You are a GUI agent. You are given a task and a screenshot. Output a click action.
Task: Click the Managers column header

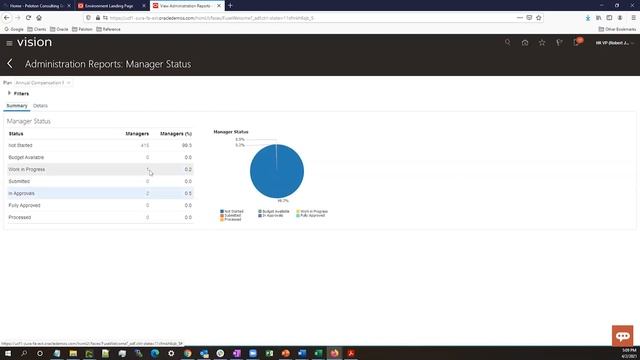coord(137,134)
